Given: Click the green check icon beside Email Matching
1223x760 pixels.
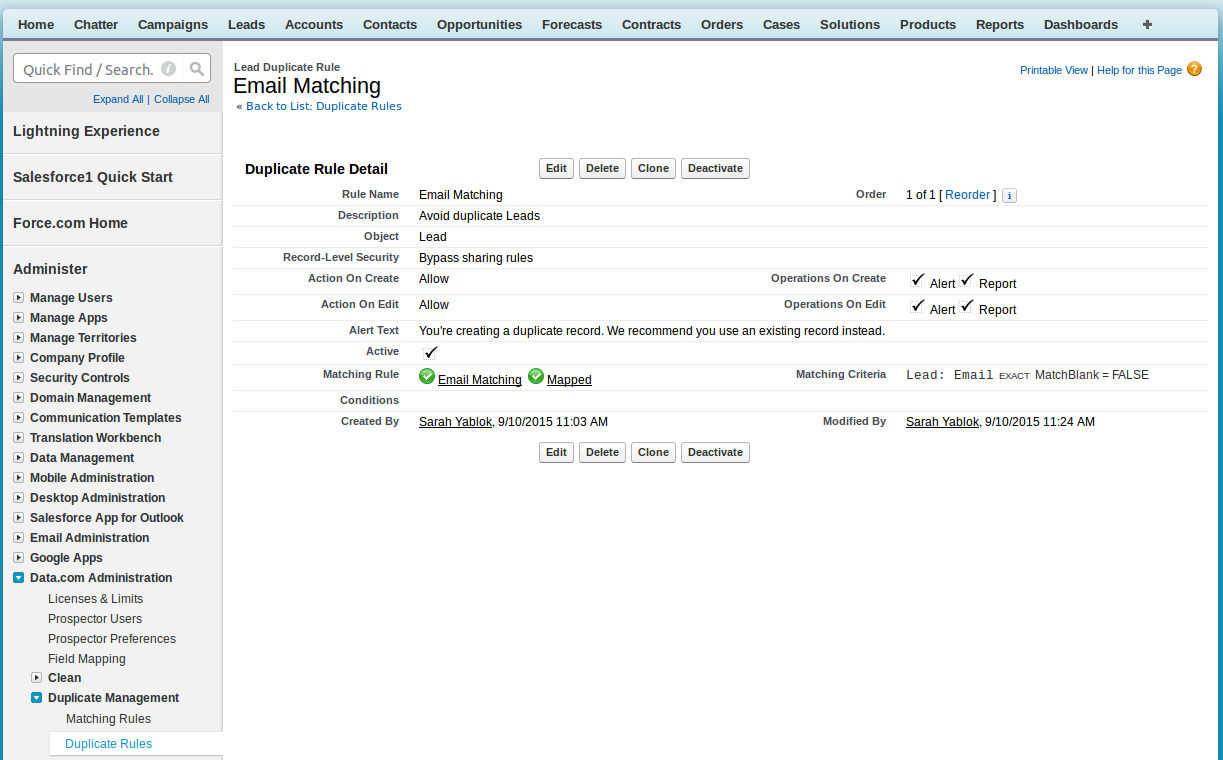Looking at the screenshot, I should tap(427, 376).
